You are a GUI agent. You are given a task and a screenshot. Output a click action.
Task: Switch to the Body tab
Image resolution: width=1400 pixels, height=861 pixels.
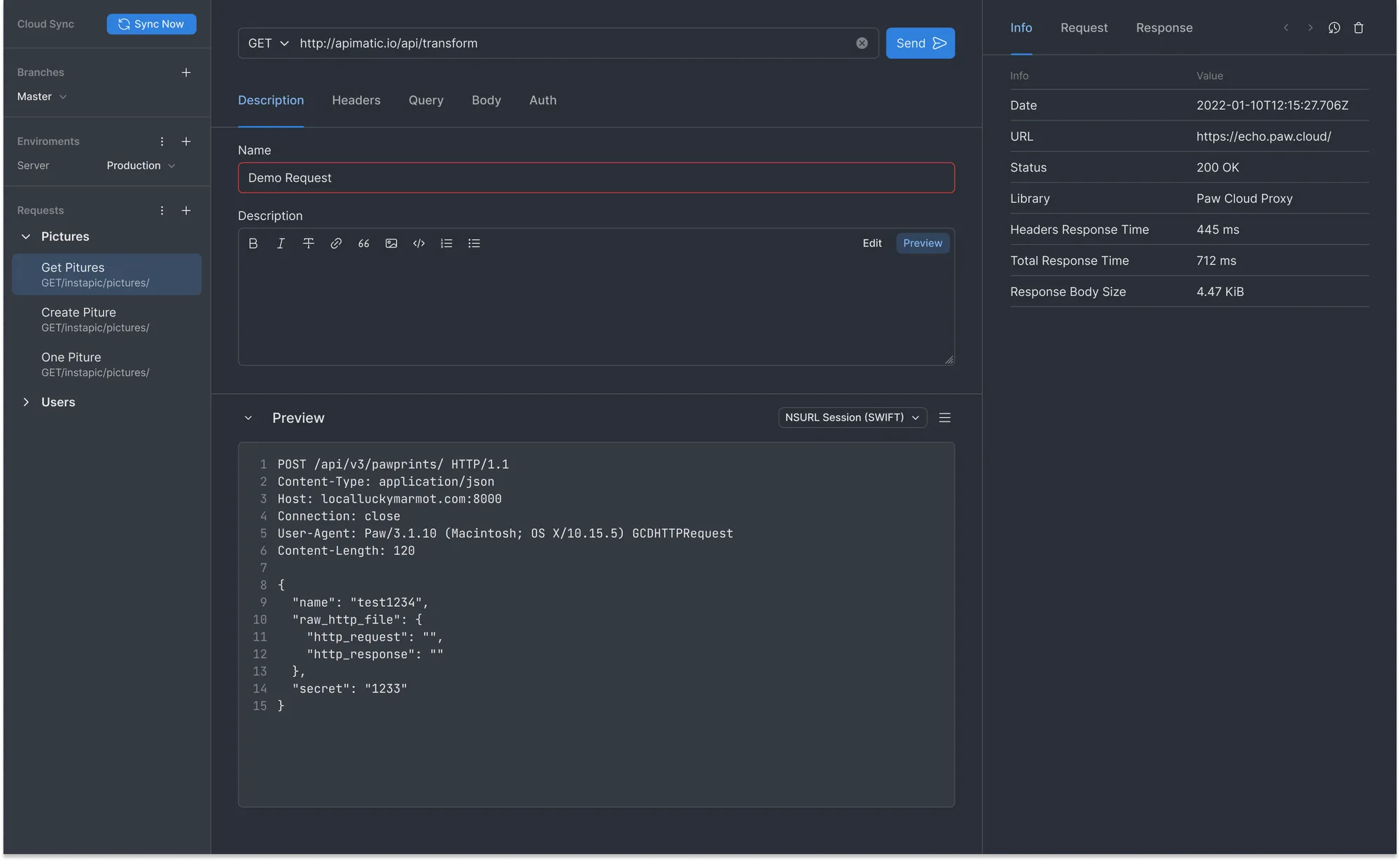(x=486, y=100)
